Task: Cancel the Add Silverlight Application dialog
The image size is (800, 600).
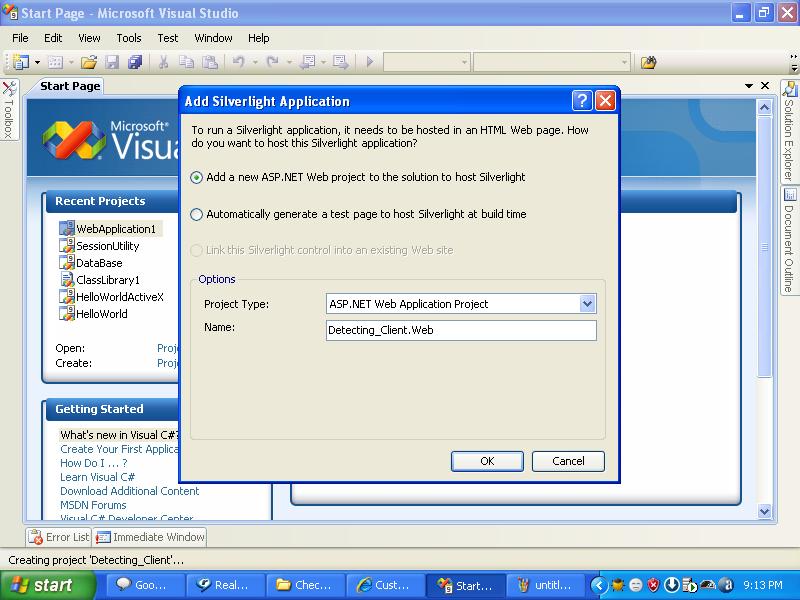Action: click(568, 461)
